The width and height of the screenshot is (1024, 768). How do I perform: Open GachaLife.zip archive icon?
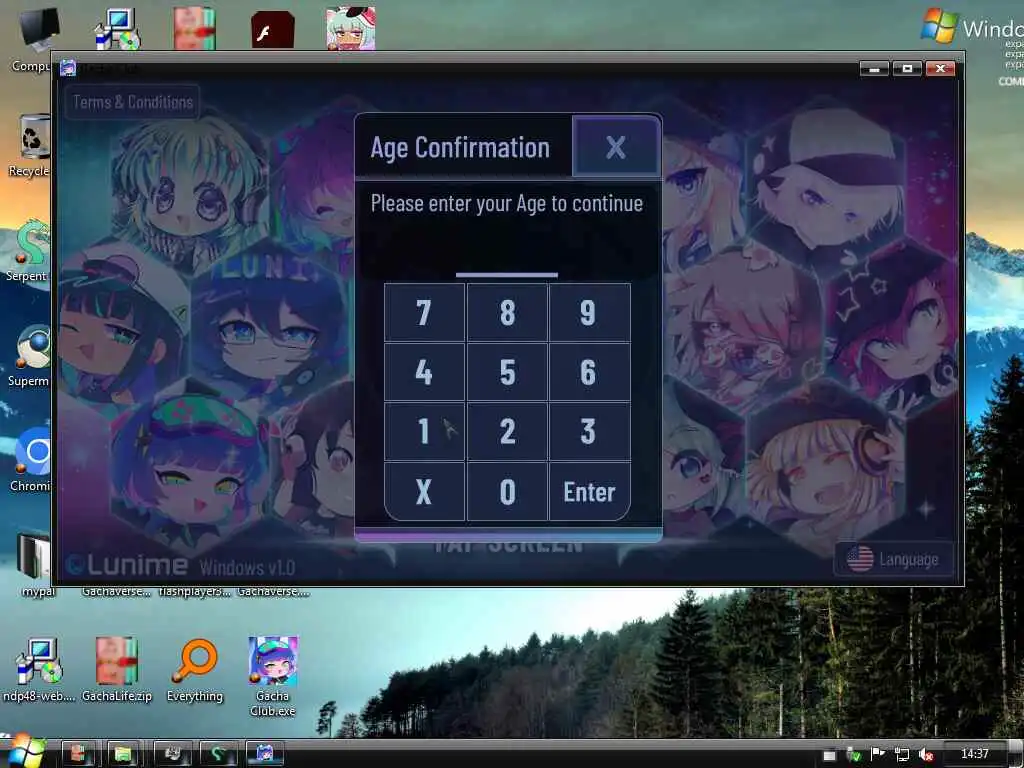117,670
